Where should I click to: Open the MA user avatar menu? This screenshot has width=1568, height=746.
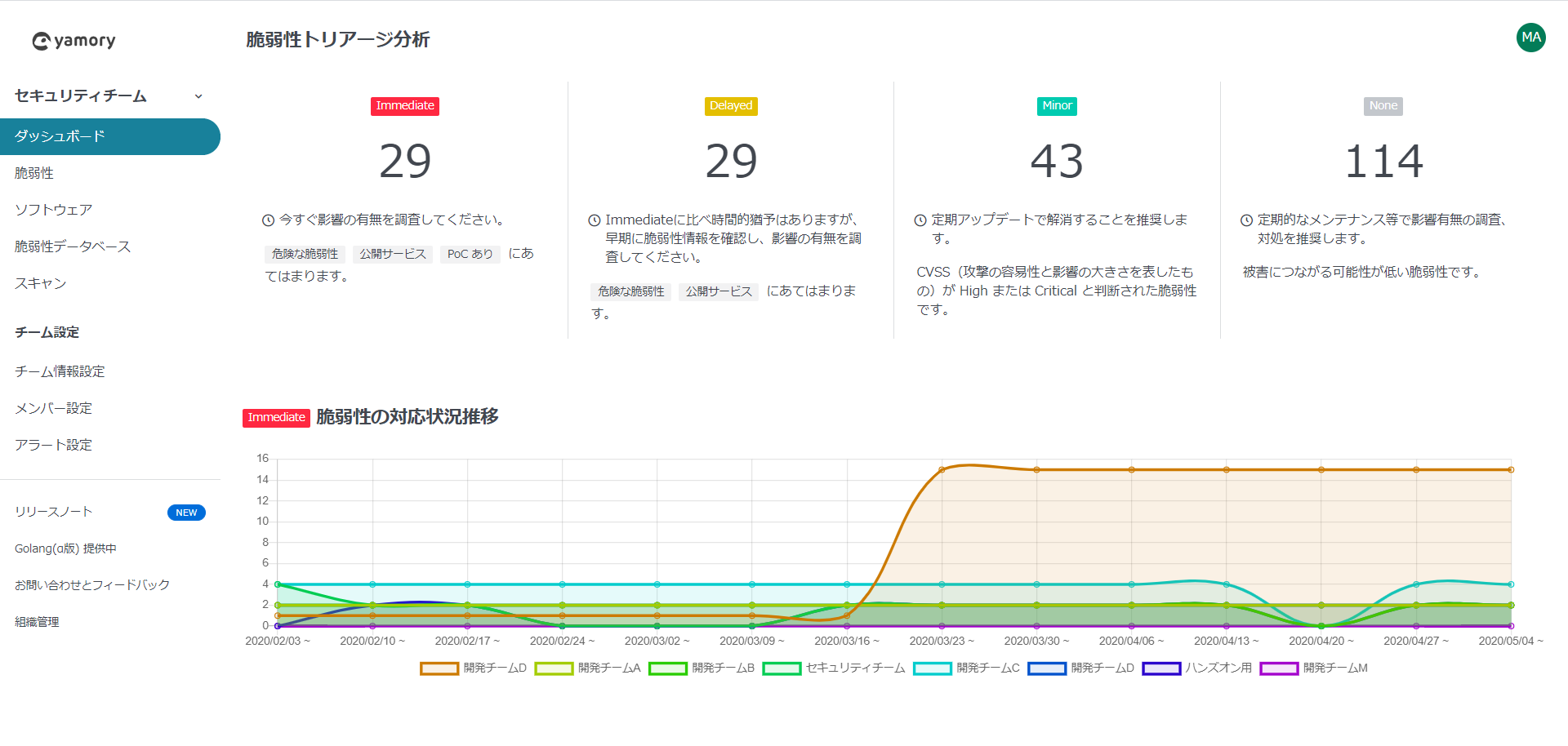[1530, 38]
